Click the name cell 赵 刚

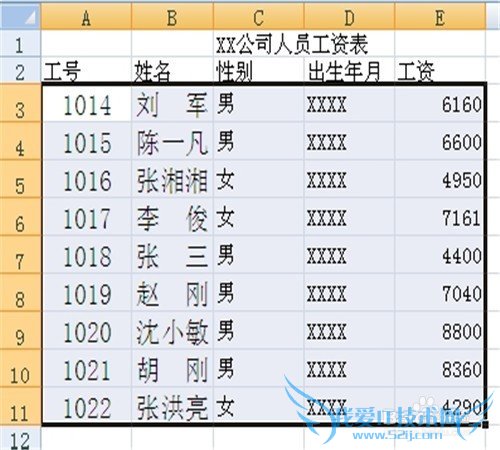tap(172, 293)
